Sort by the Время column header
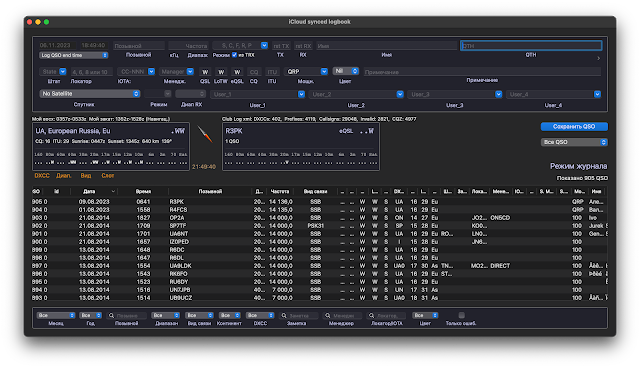The height and width of the screenshot is (368, 640). pyautogui.click(x=143, y=191)
